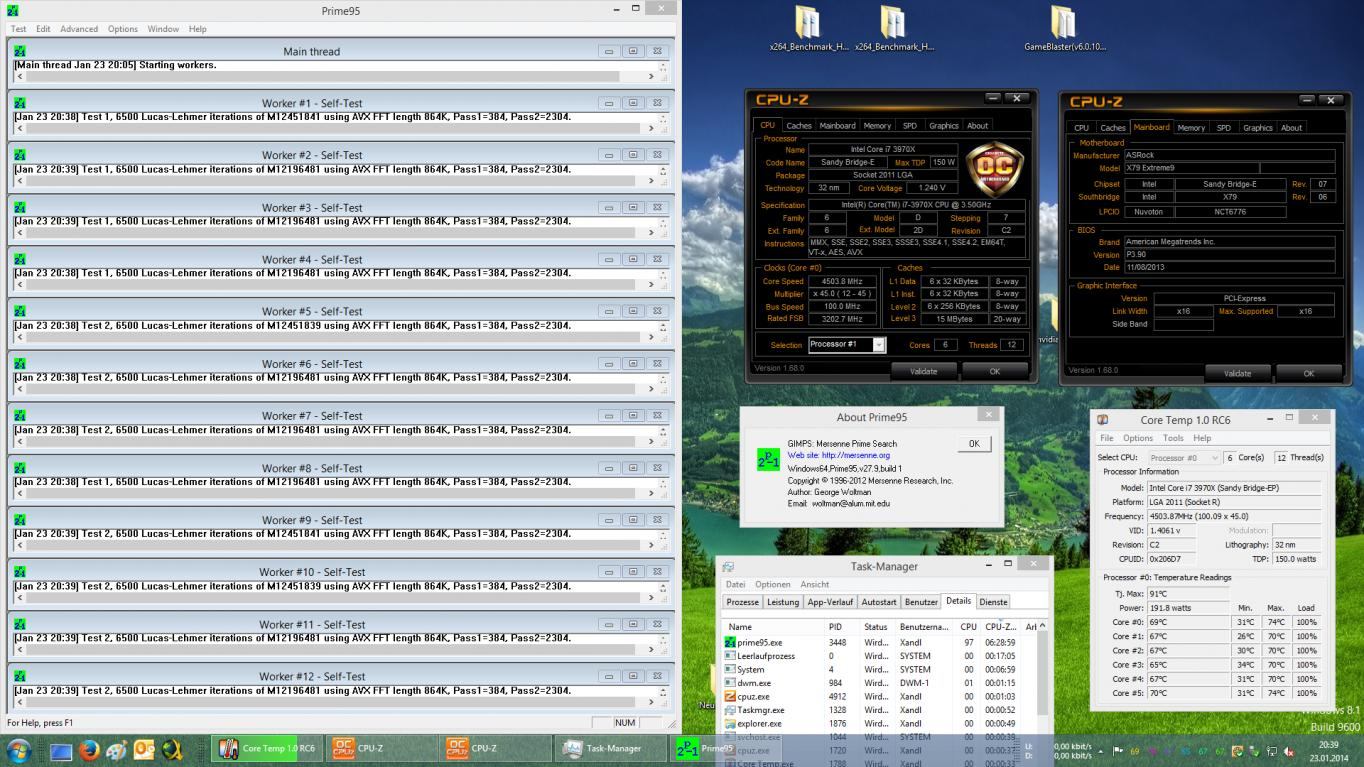Open Dienste tab in Task-Manager
Image resolution: width=1364 pixels, height=767 pixels.
click(x=993, y=602)
